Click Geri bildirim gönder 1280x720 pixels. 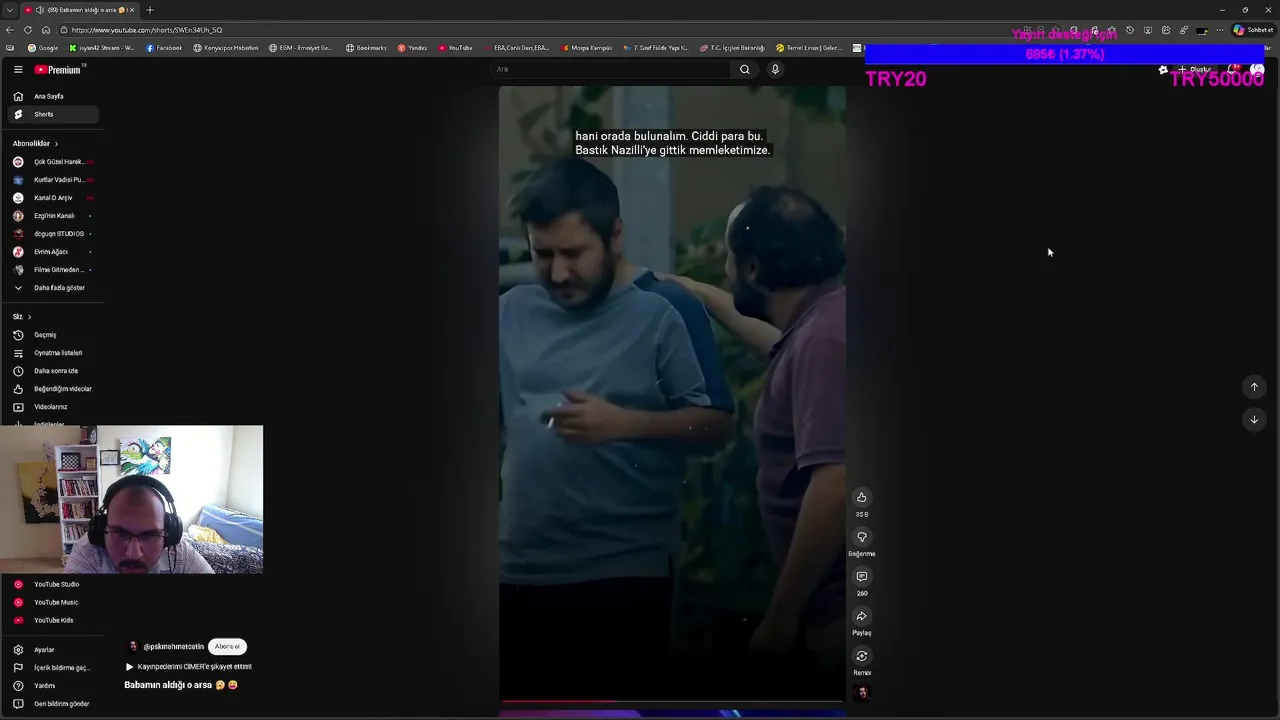(x=52, y=704)
